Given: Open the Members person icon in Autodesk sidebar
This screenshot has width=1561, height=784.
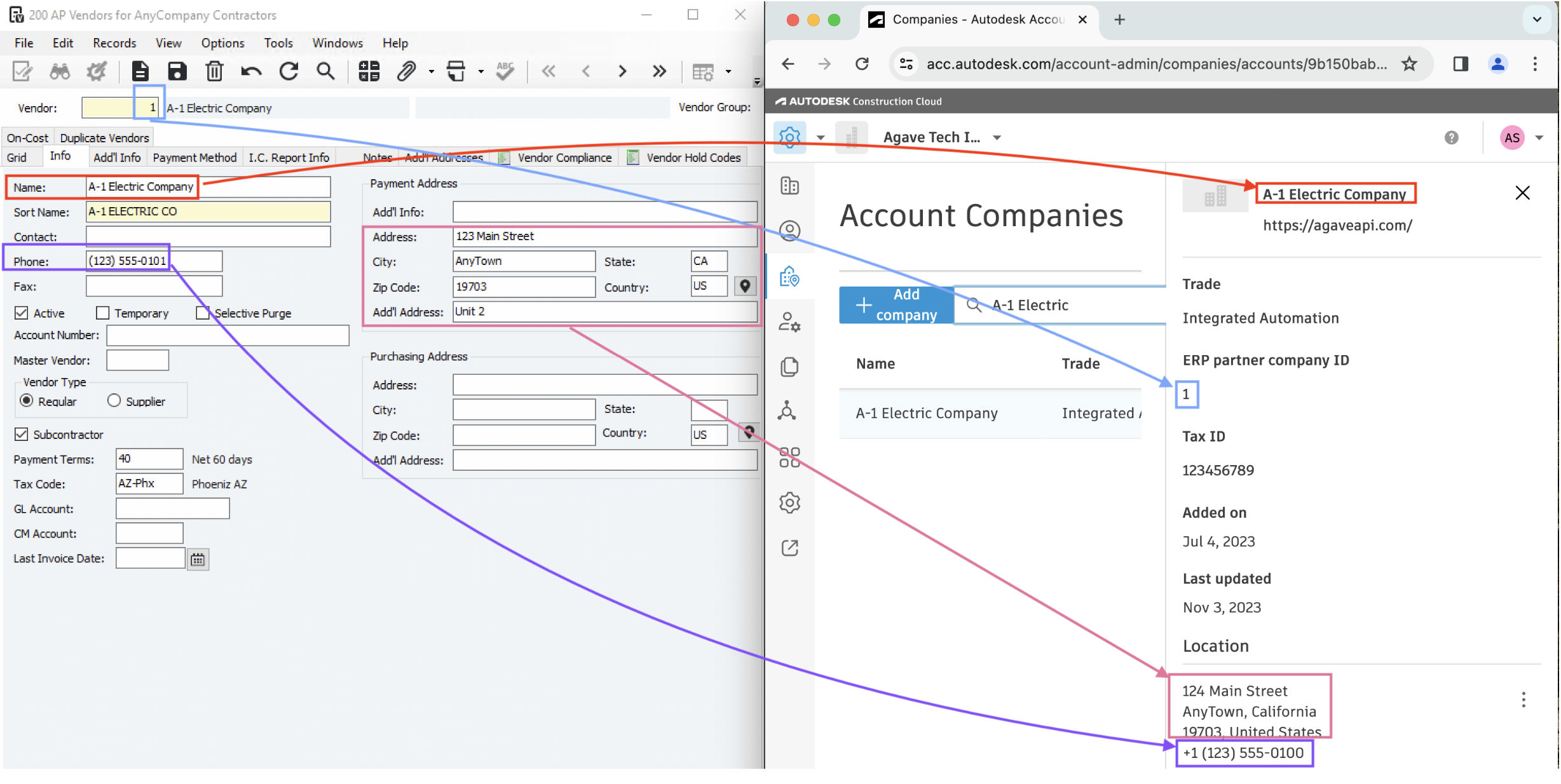Looking at the screenshot, I should (789, 231).
